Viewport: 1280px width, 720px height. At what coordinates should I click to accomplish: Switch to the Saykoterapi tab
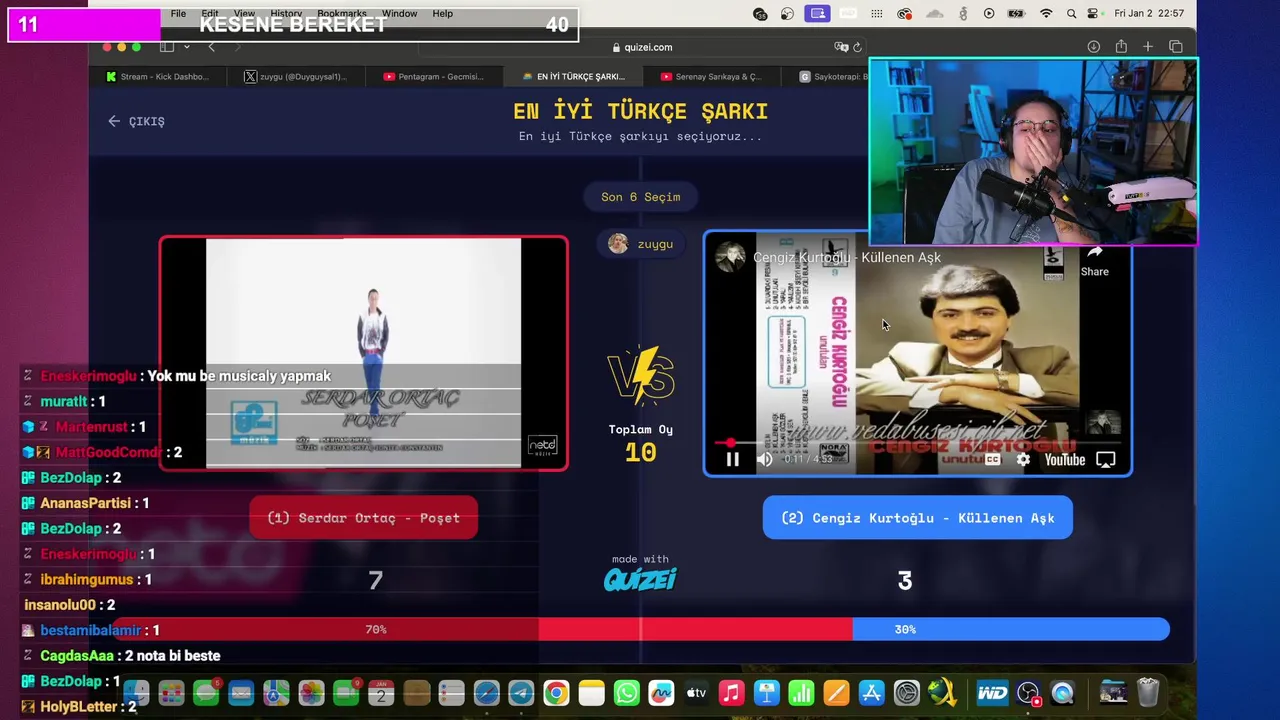834,77
